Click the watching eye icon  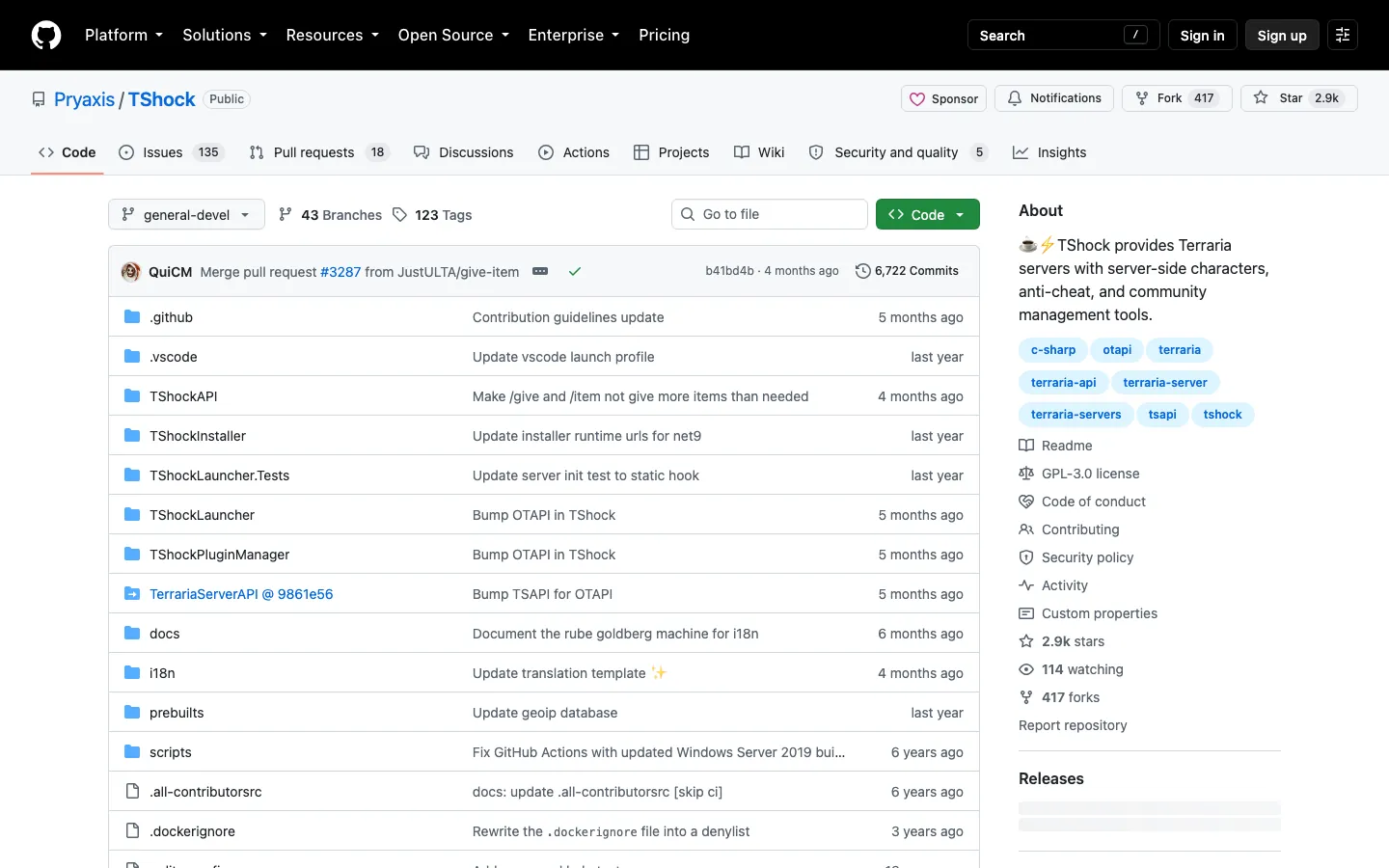point(1026,669)
